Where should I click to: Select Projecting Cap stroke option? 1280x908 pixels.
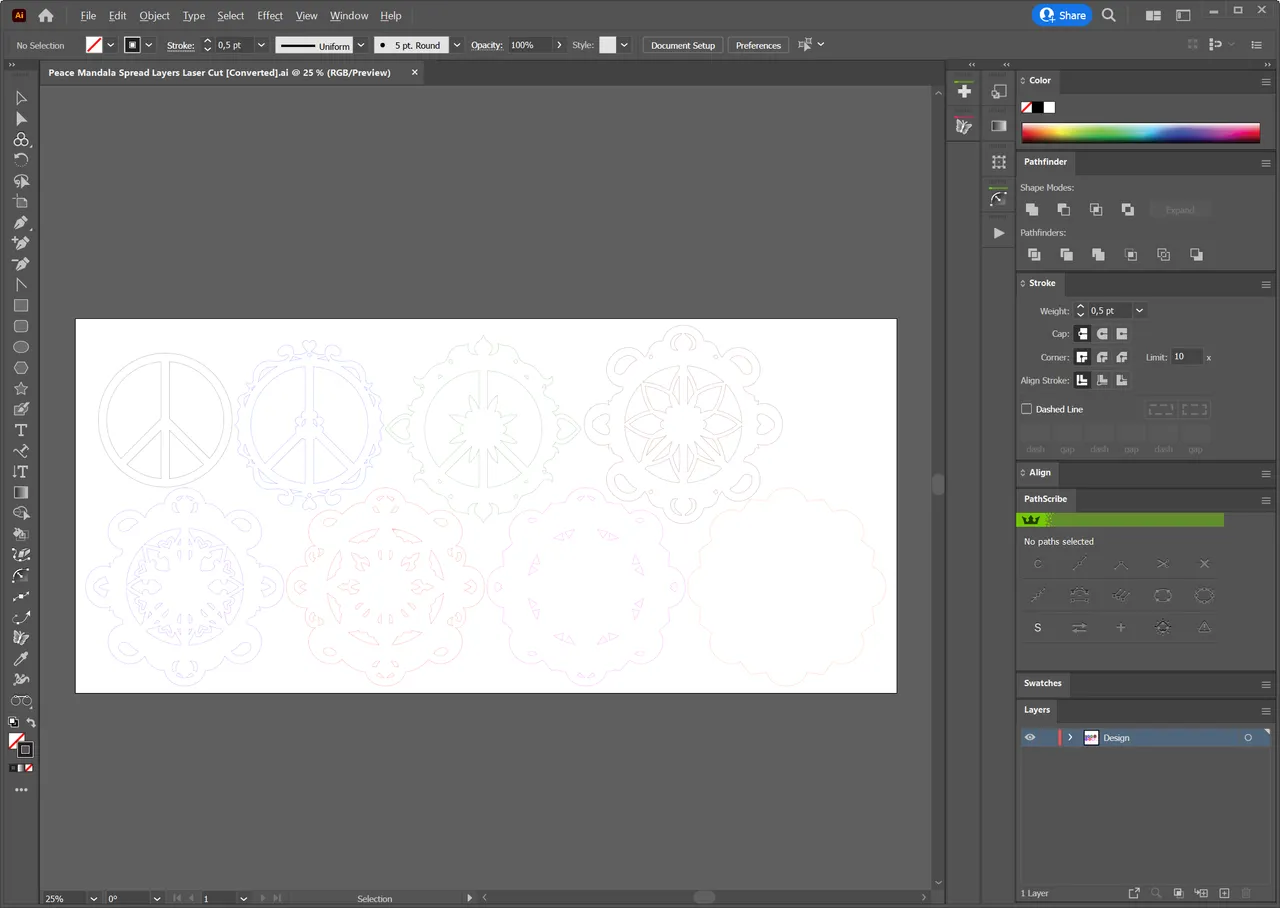point(1122,334)
